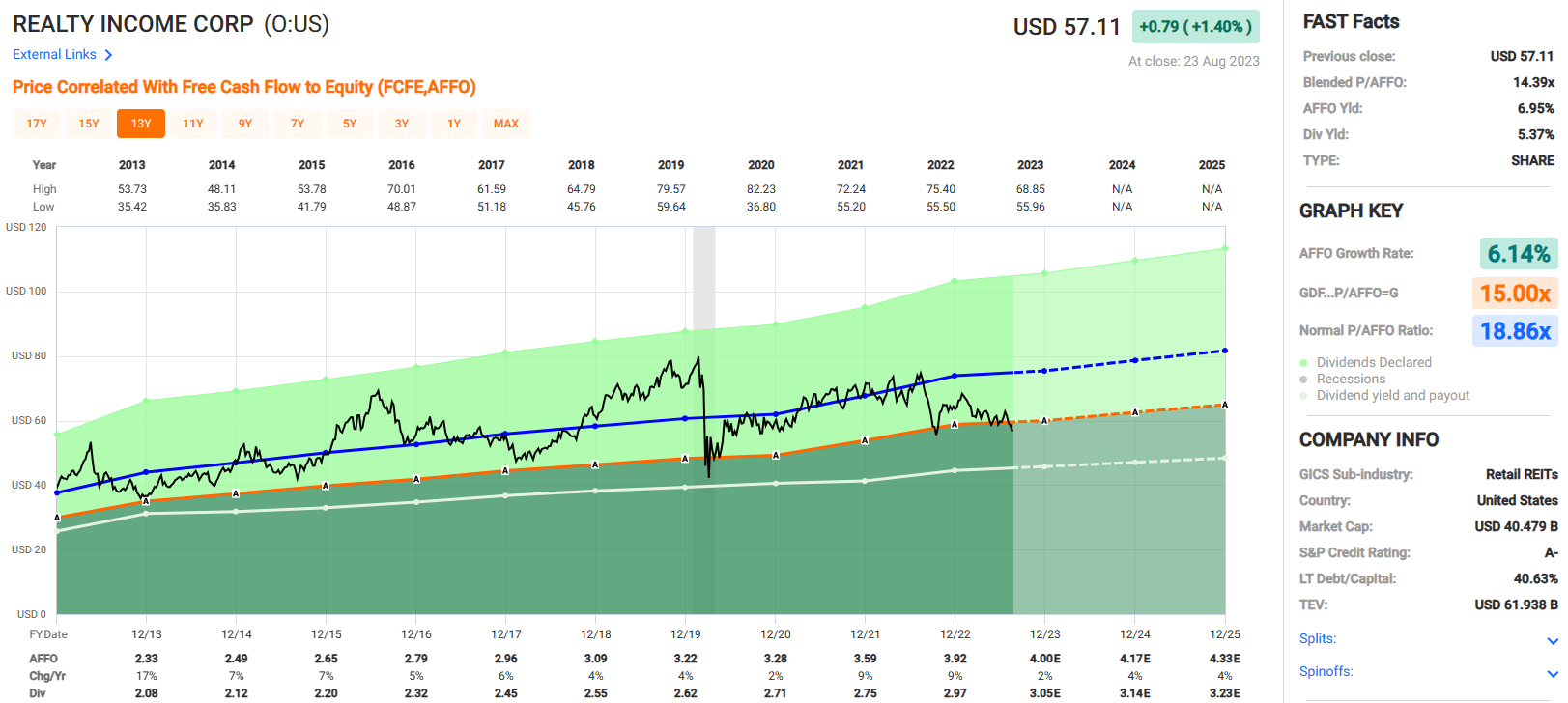Click the orange 15.00x GDF badge
This screenshot has height=703, width=1568.
coord(1515,293)
